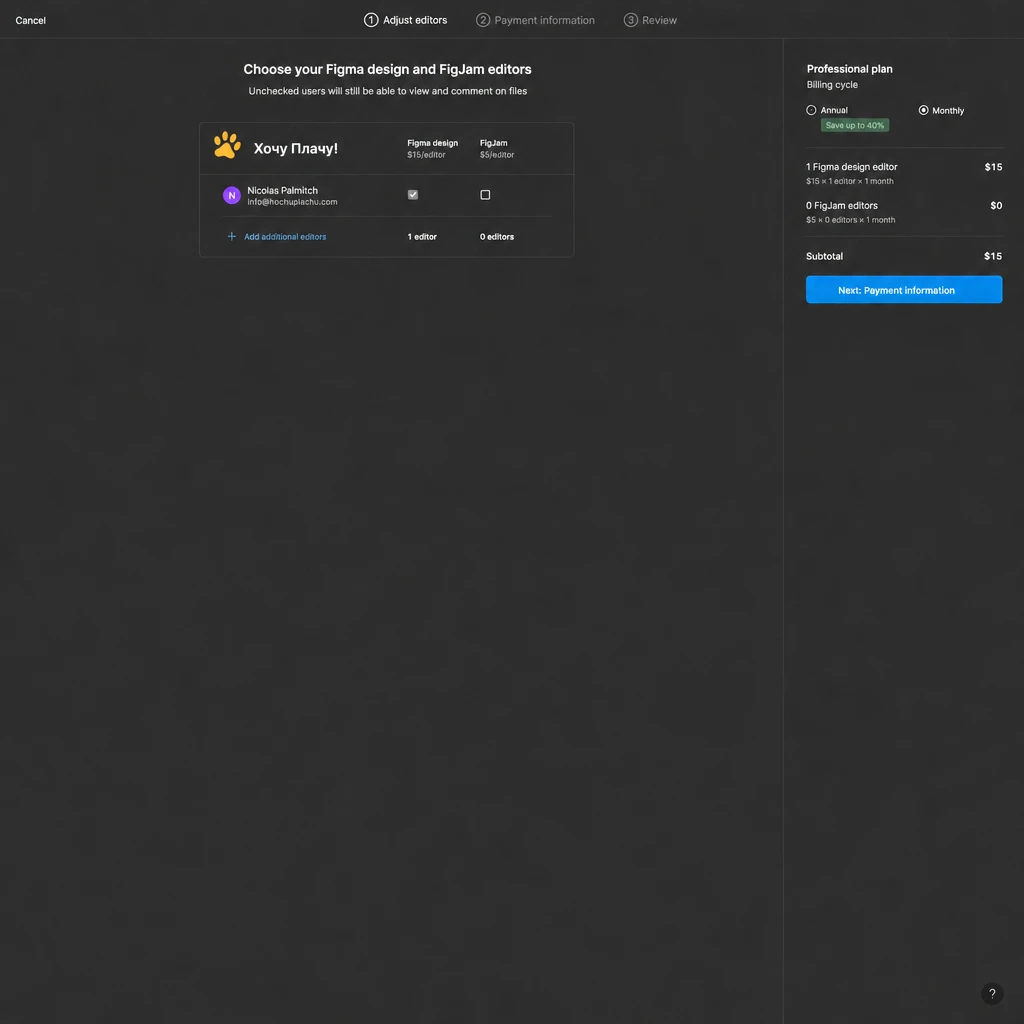Click the Subtotal label

824,256
